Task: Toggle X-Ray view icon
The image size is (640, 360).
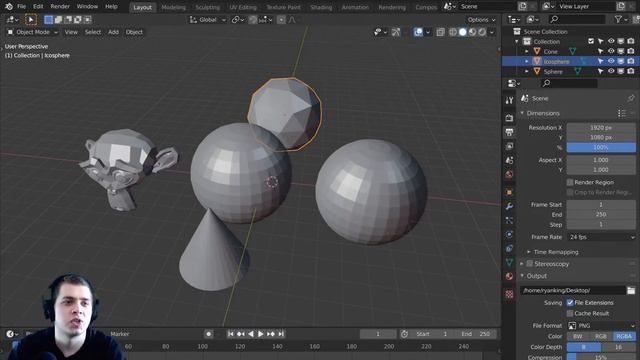Action: point(440,32)
